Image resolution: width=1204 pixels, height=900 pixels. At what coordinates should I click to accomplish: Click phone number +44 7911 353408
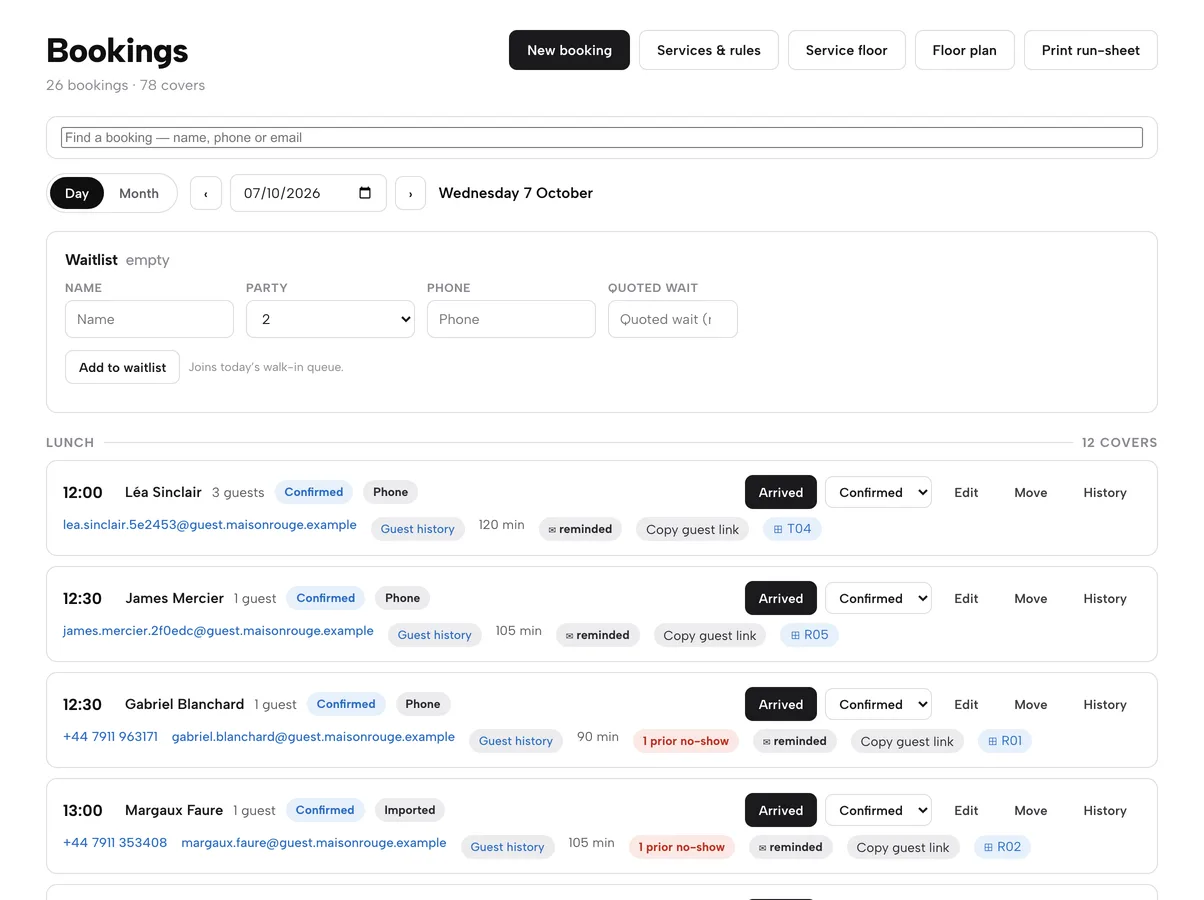[x=115, y=843]
